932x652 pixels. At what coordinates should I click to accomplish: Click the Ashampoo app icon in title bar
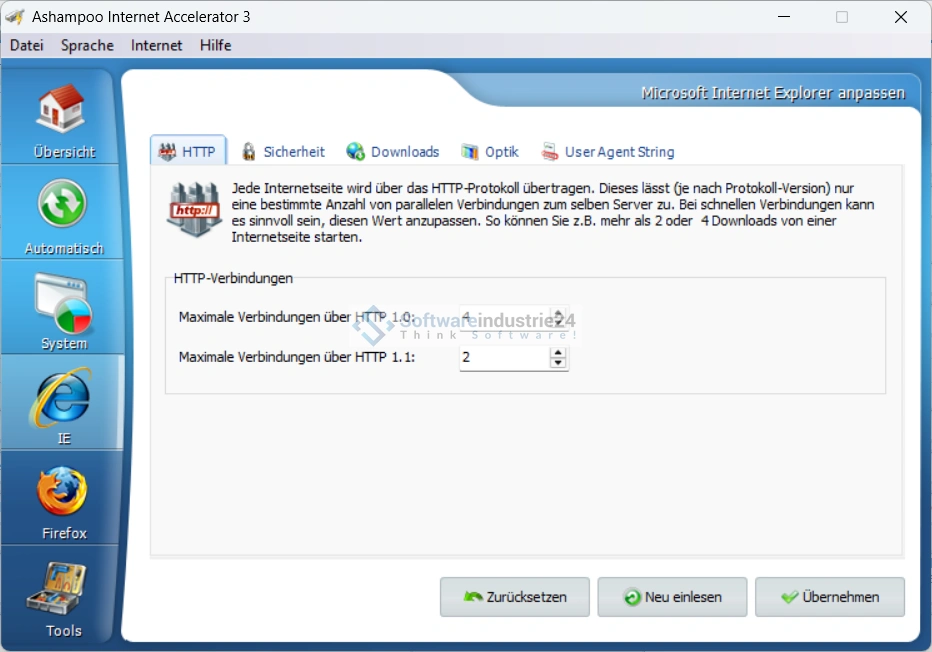[x=15, y=17]
